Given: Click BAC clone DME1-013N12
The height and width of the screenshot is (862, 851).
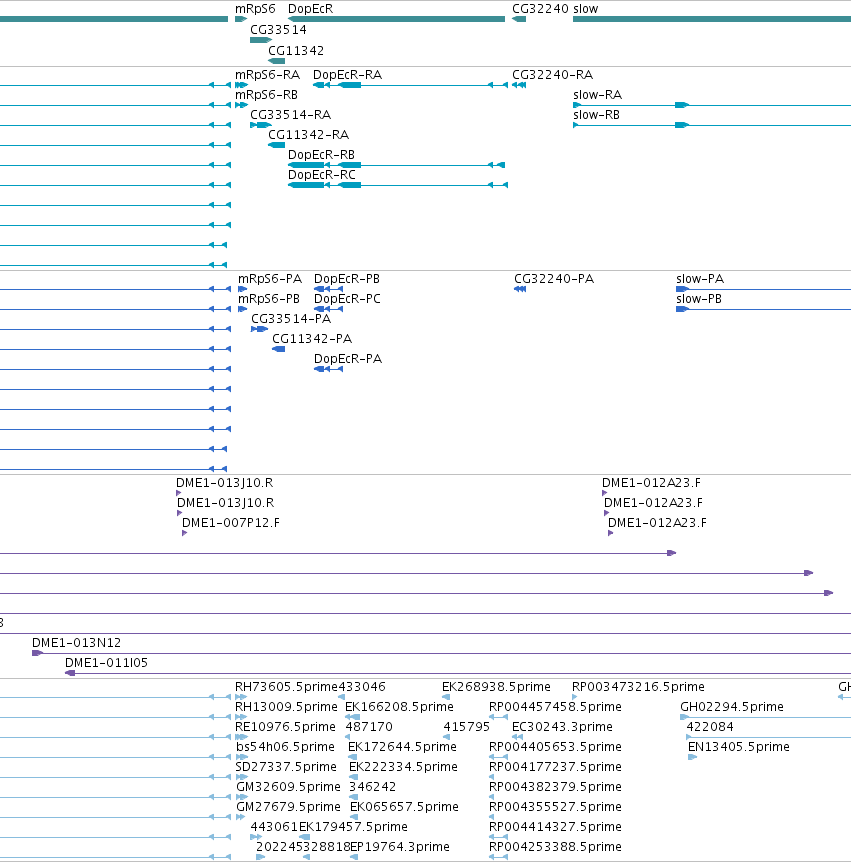Looking at the screenshot, I should point(76,643).
